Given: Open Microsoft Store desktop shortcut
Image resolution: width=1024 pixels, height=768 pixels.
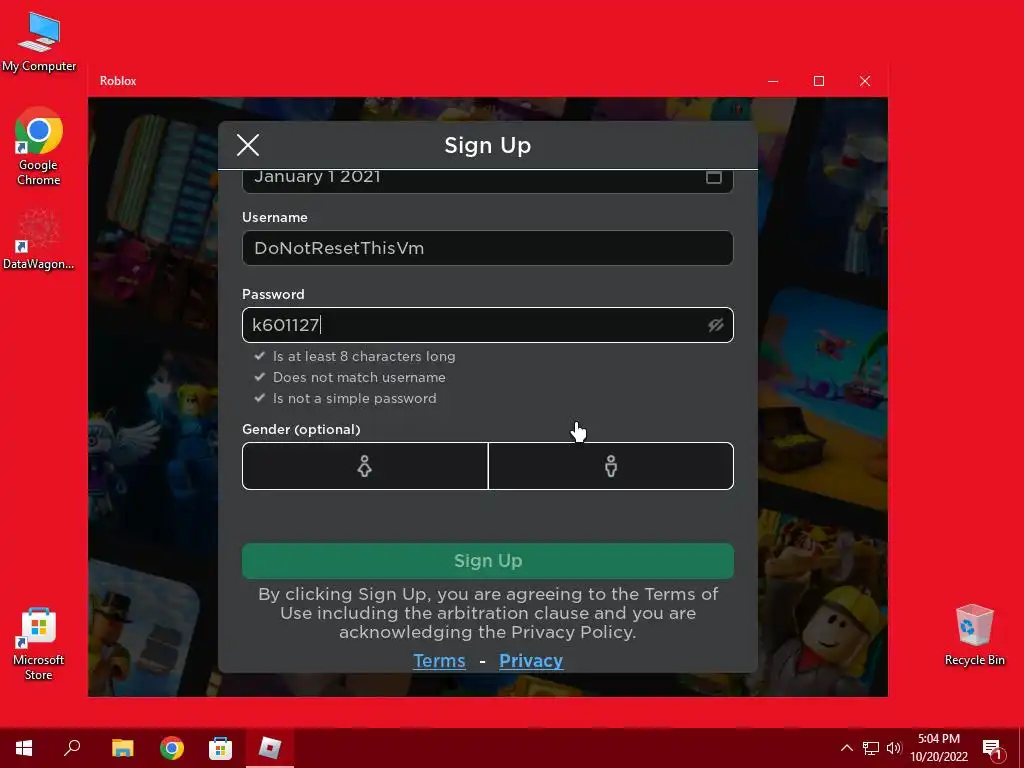Looking at the screenshot, I should (x=39, y=645).
